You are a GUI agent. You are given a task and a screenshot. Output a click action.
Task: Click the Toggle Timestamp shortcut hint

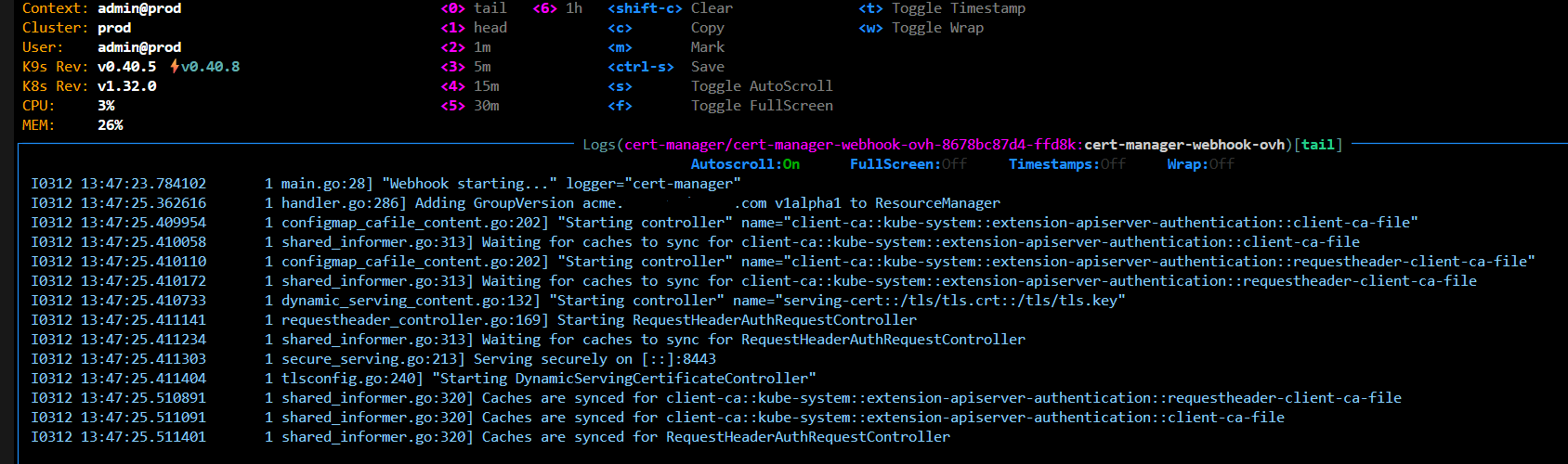pos(958,8)
